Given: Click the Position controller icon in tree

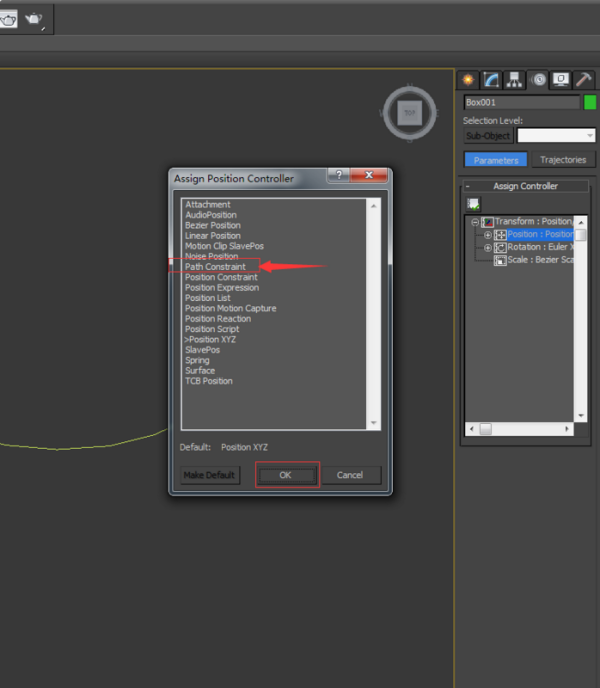Looking at the screenshot, I should [500, 235].
